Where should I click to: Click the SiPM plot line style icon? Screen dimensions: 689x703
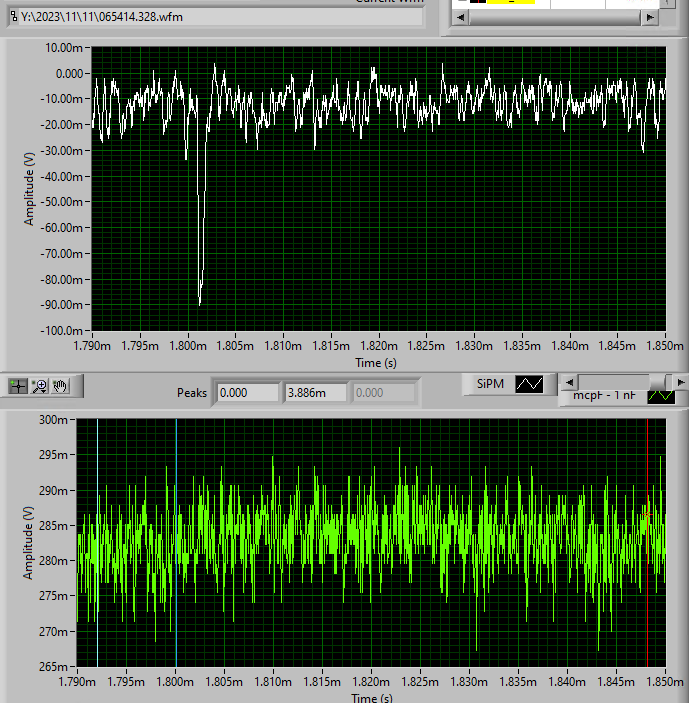pyautogui.click(x=529, y=383)
